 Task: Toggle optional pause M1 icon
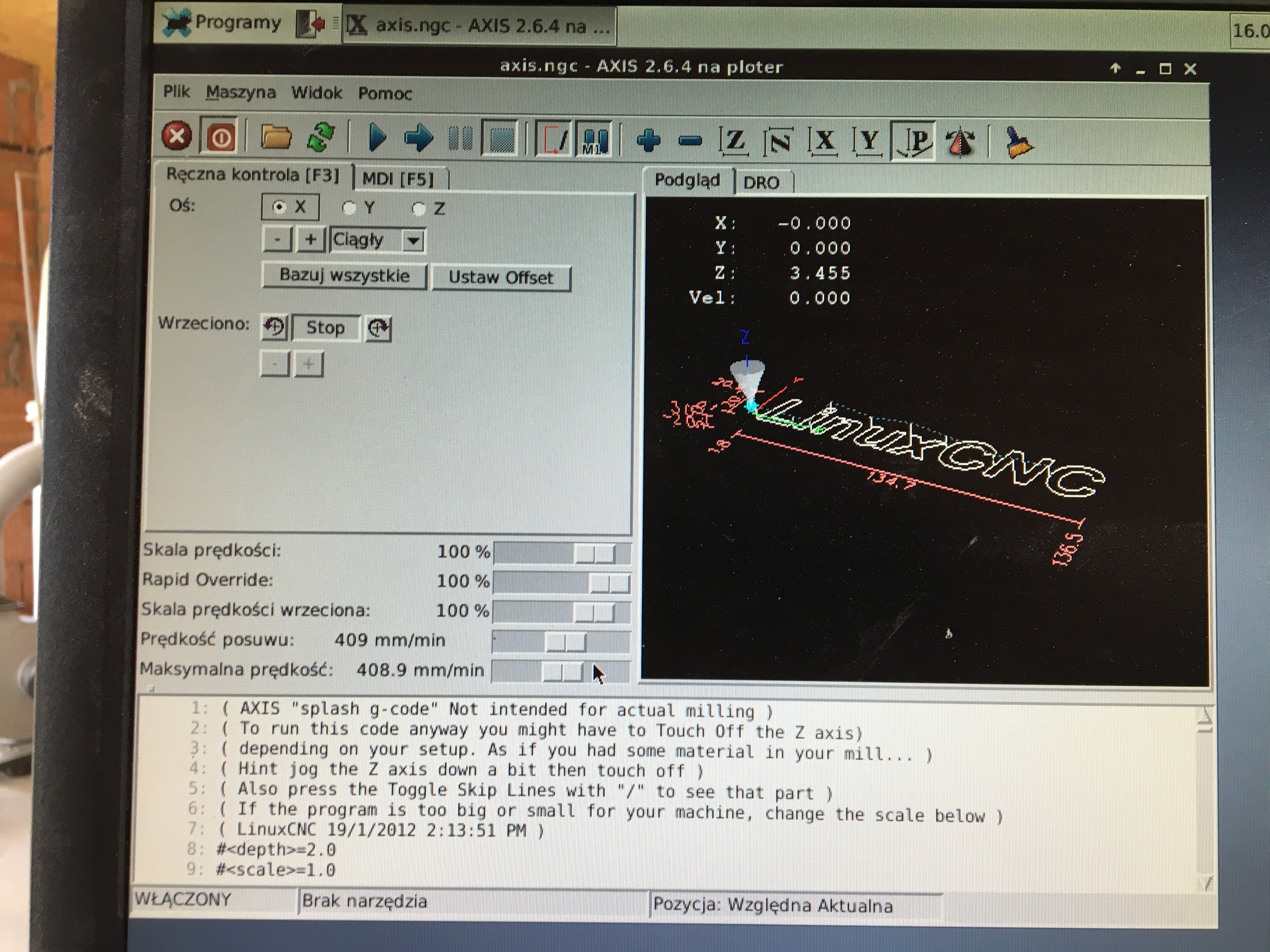point(594,140)
